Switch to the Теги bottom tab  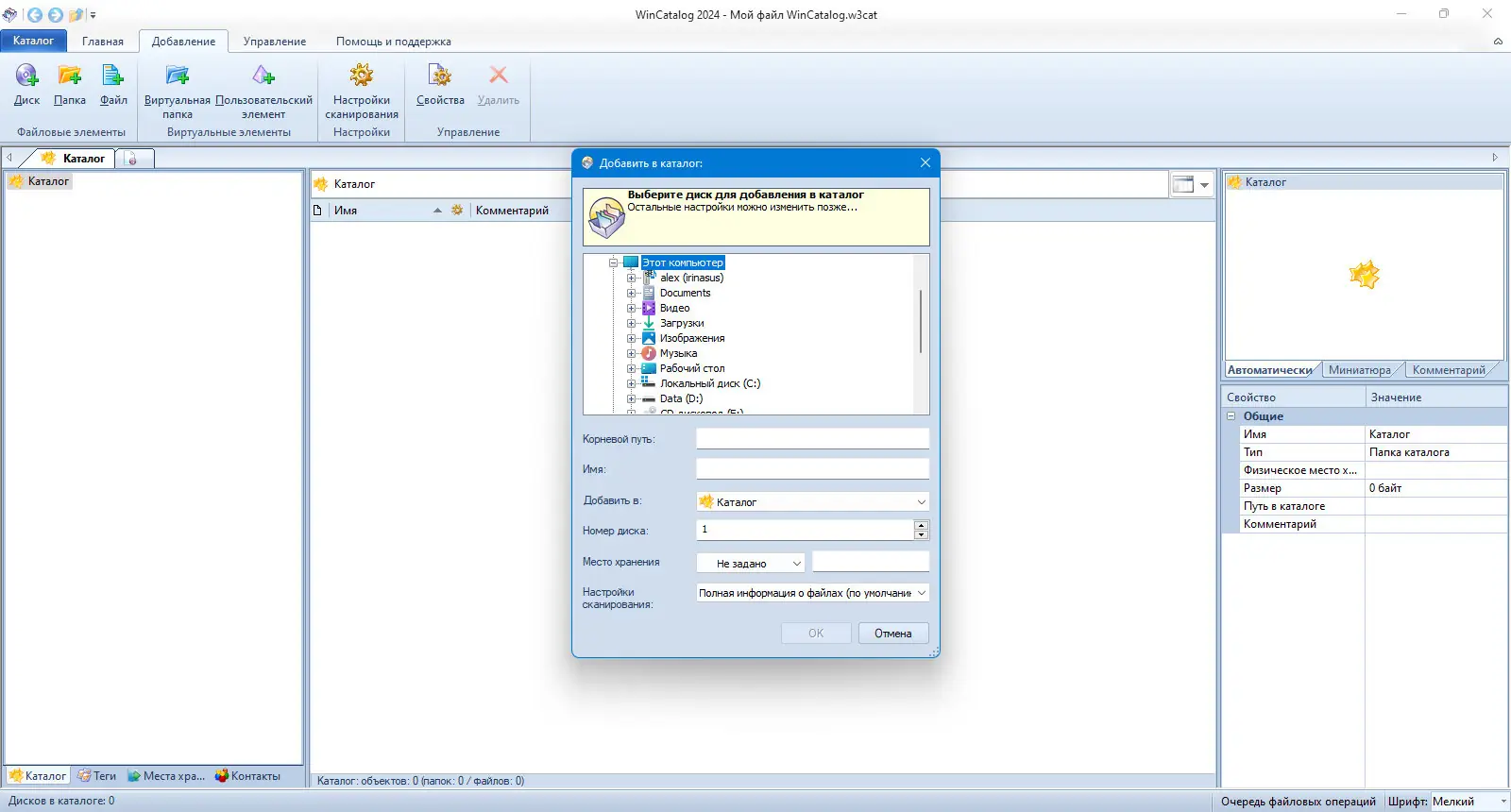96,776
